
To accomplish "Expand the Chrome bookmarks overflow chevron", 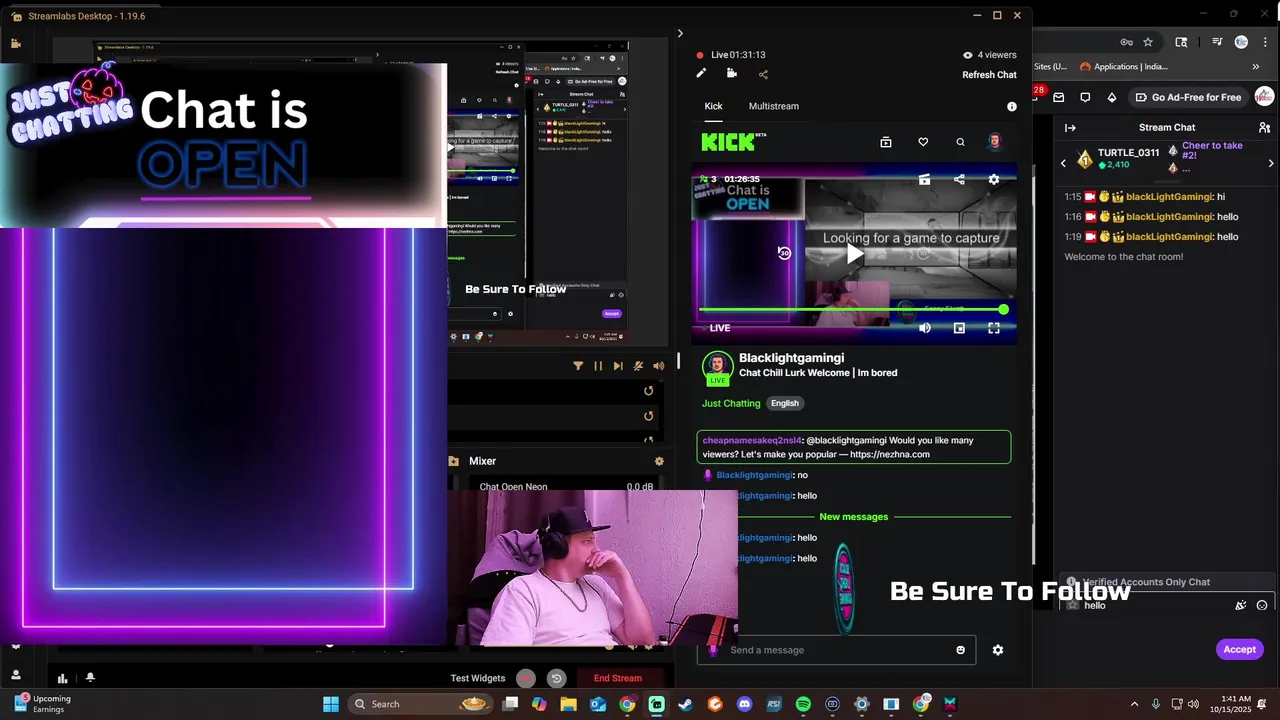I will tap(1256, 67).
